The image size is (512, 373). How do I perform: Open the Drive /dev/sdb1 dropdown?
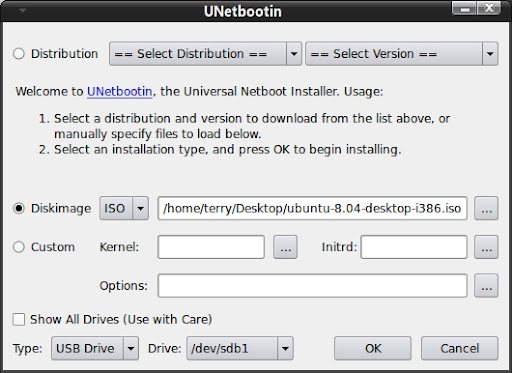click(240, 348)
